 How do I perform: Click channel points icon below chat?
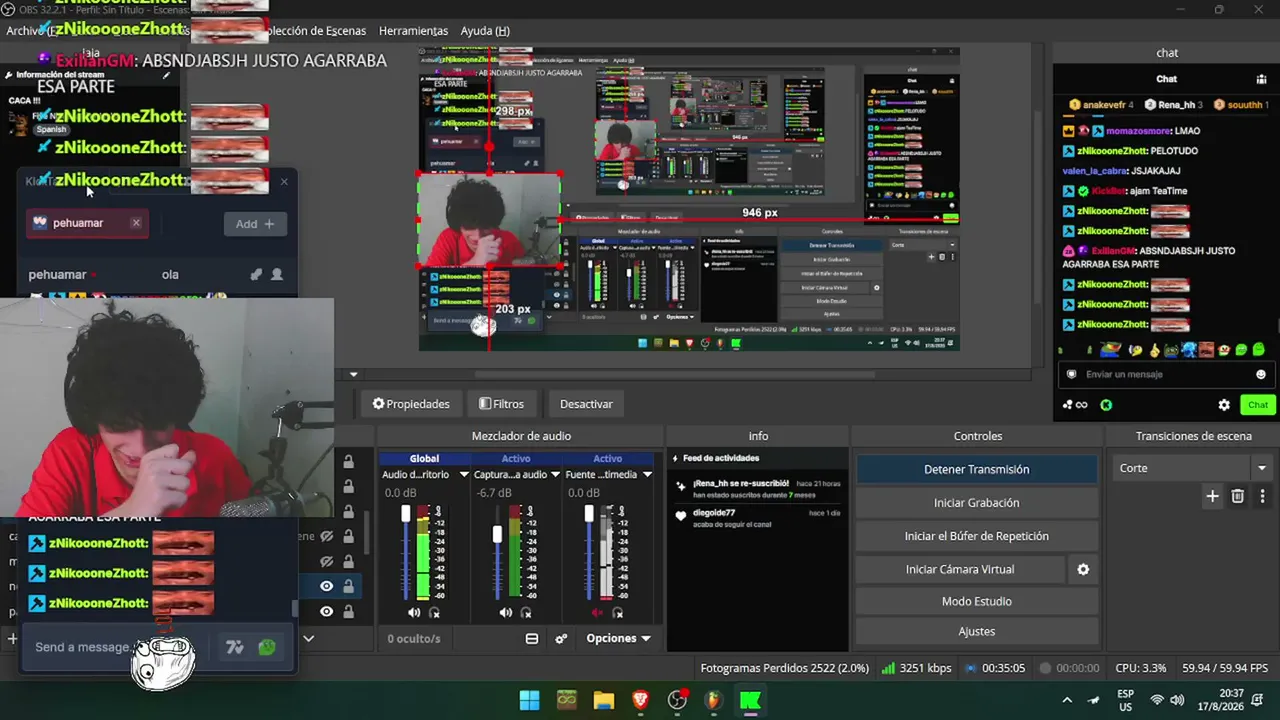(x=1075, y=405)
